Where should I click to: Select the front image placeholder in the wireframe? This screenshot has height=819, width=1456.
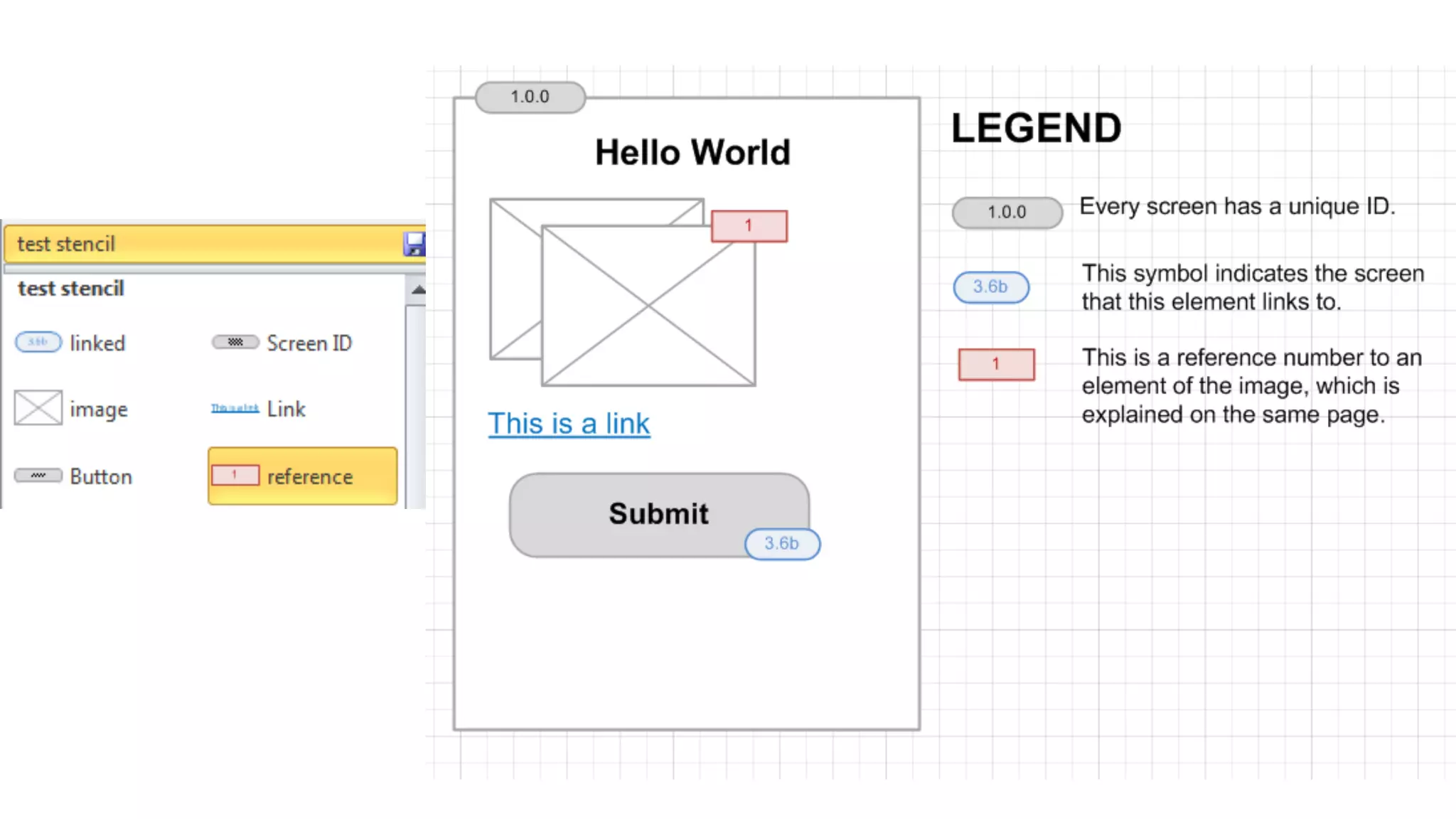(648, 306)
